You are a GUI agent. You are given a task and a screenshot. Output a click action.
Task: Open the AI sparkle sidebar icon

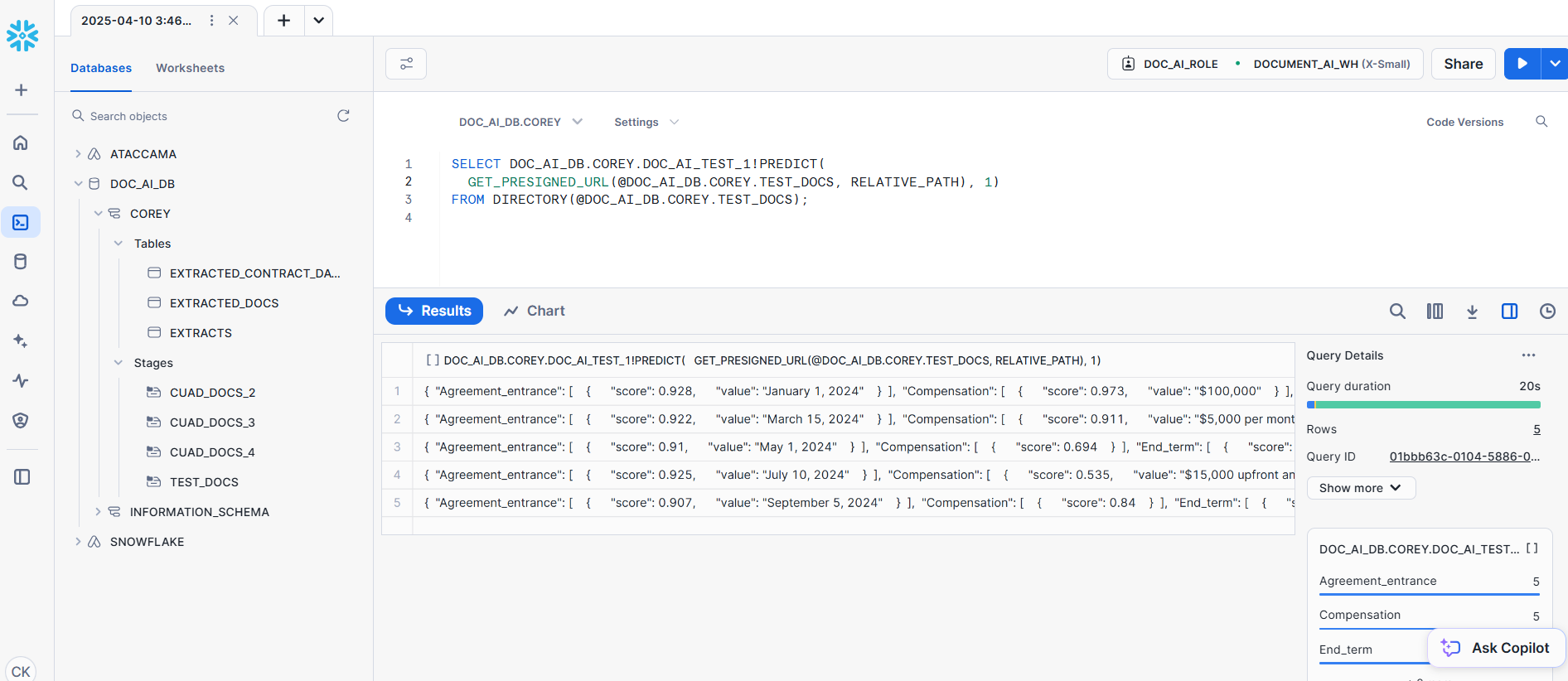(x=21, y=340)
